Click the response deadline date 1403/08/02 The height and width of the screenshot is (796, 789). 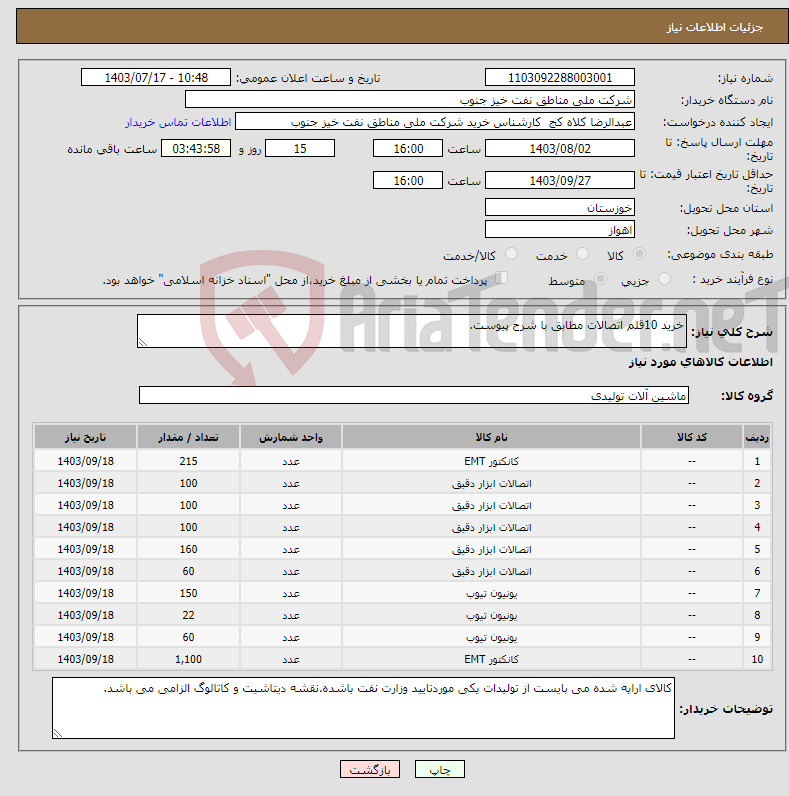click(x=560, y=148)
